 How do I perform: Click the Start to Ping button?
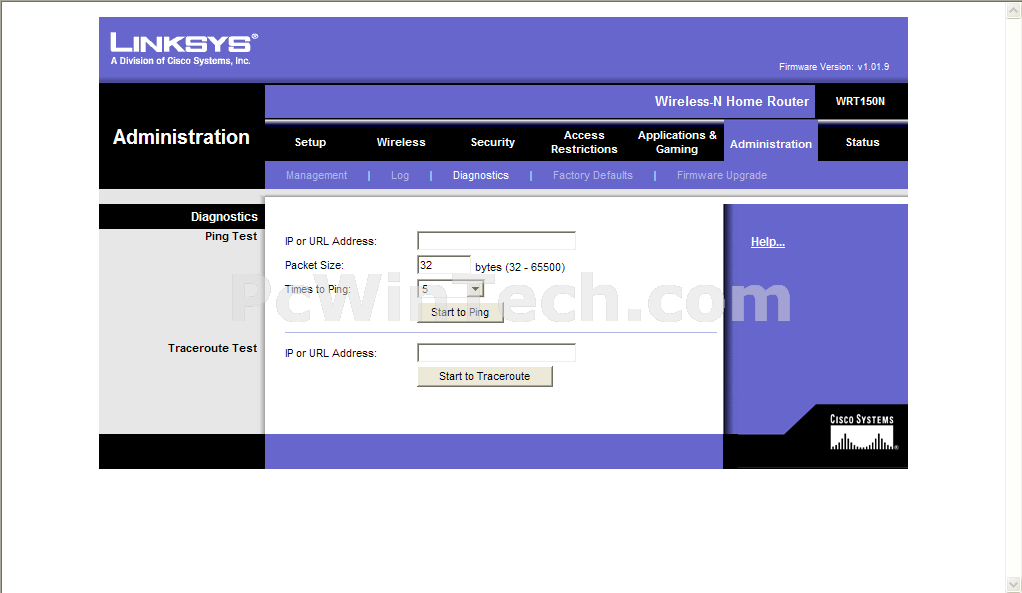tap(460, 312)
